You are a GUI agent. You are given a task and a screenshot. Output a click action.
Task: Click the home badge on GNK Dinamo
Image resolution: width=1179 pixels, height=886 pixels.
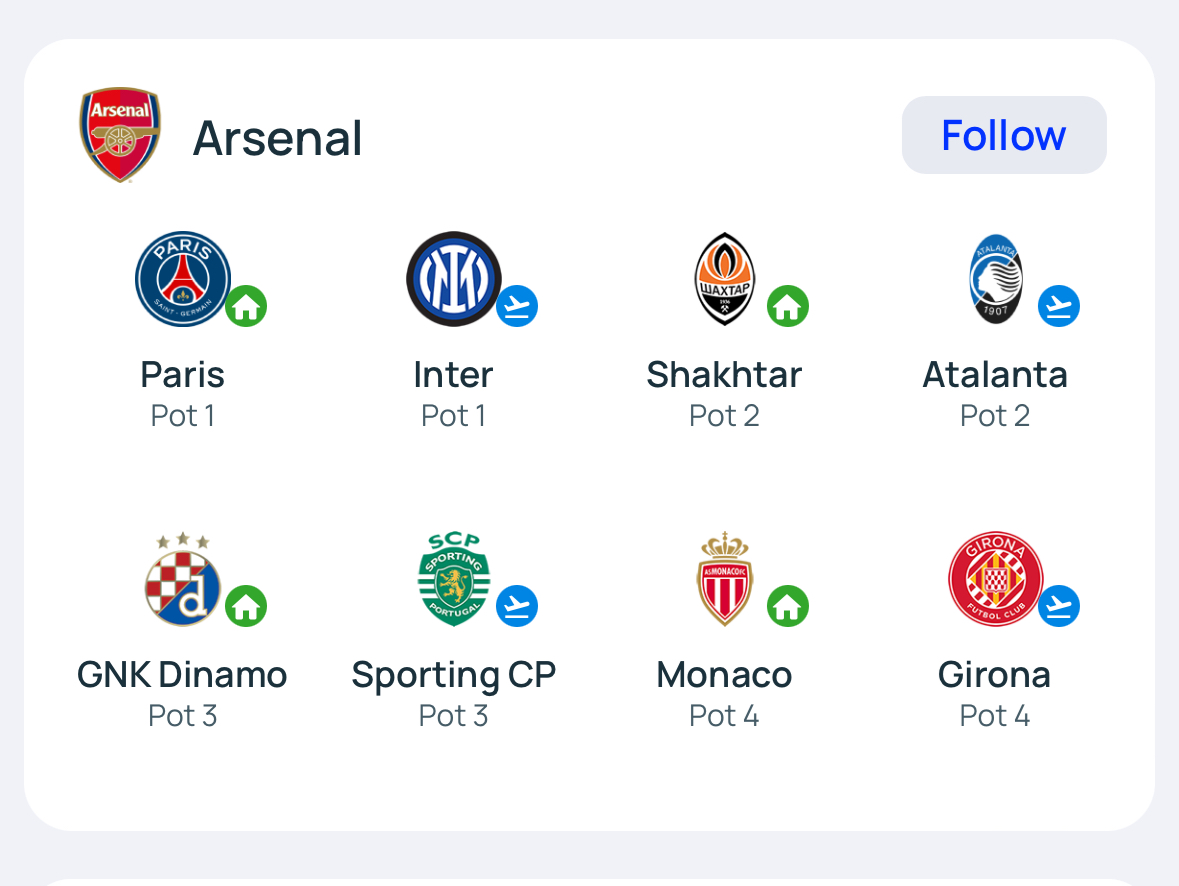(246, 606)
